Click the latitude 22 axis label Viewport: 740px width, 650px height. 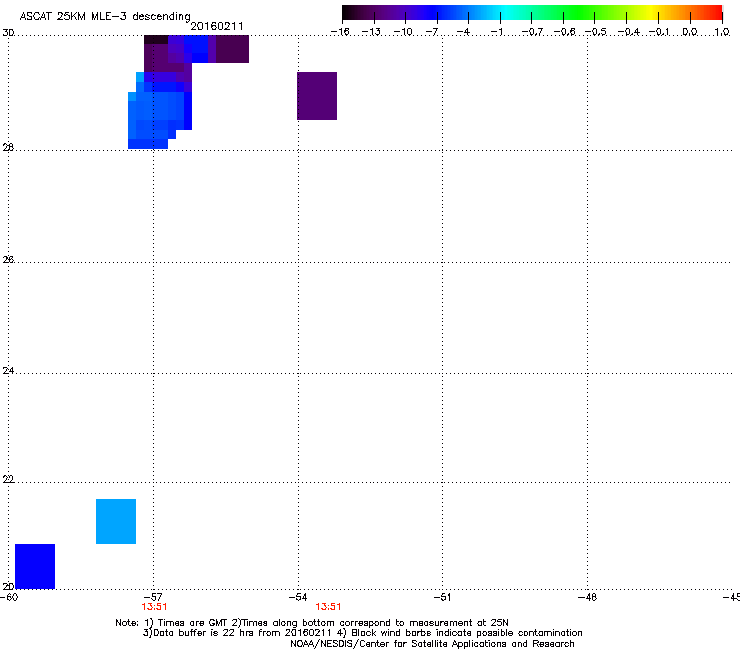pos(8,479)
